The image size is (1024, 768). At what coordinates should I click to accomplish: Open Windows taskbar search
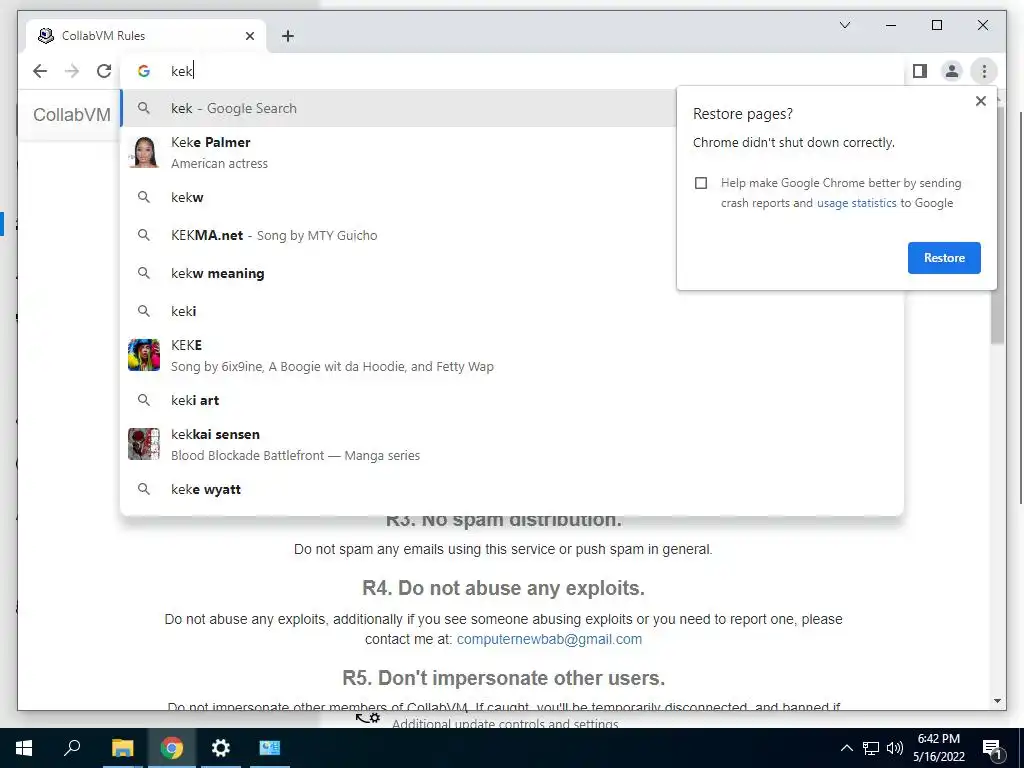pyautogui.click(x=72, y=748)
